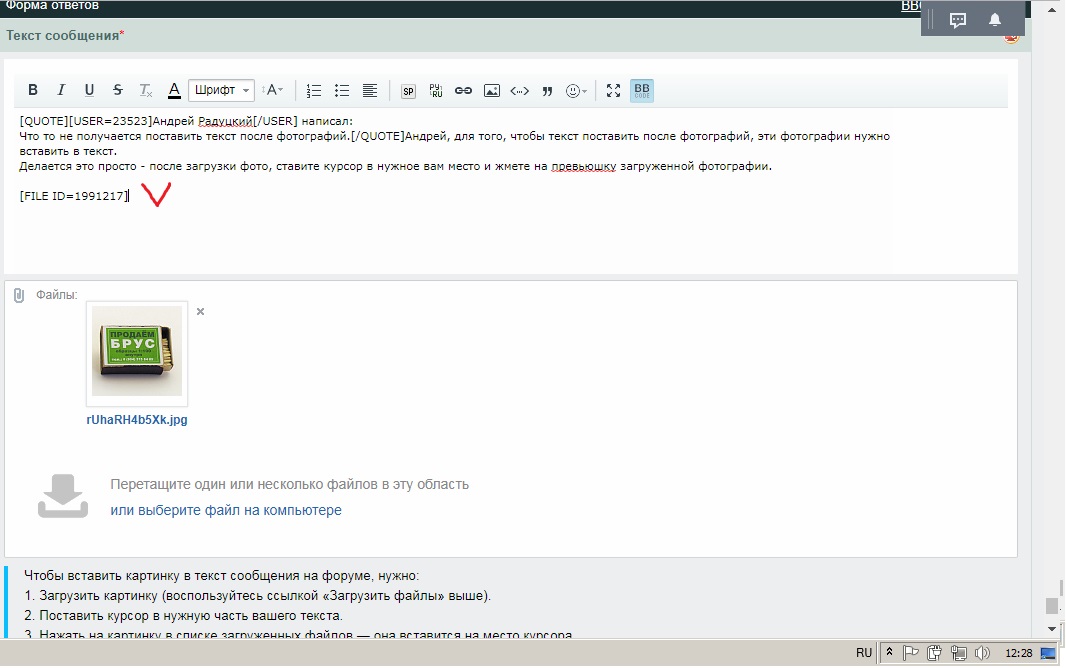The height and width of the screenshot is (668, 1066).
Task: Insert a hyperlink with the link icon
Action: pyautogui.click(x=463, y=90)
